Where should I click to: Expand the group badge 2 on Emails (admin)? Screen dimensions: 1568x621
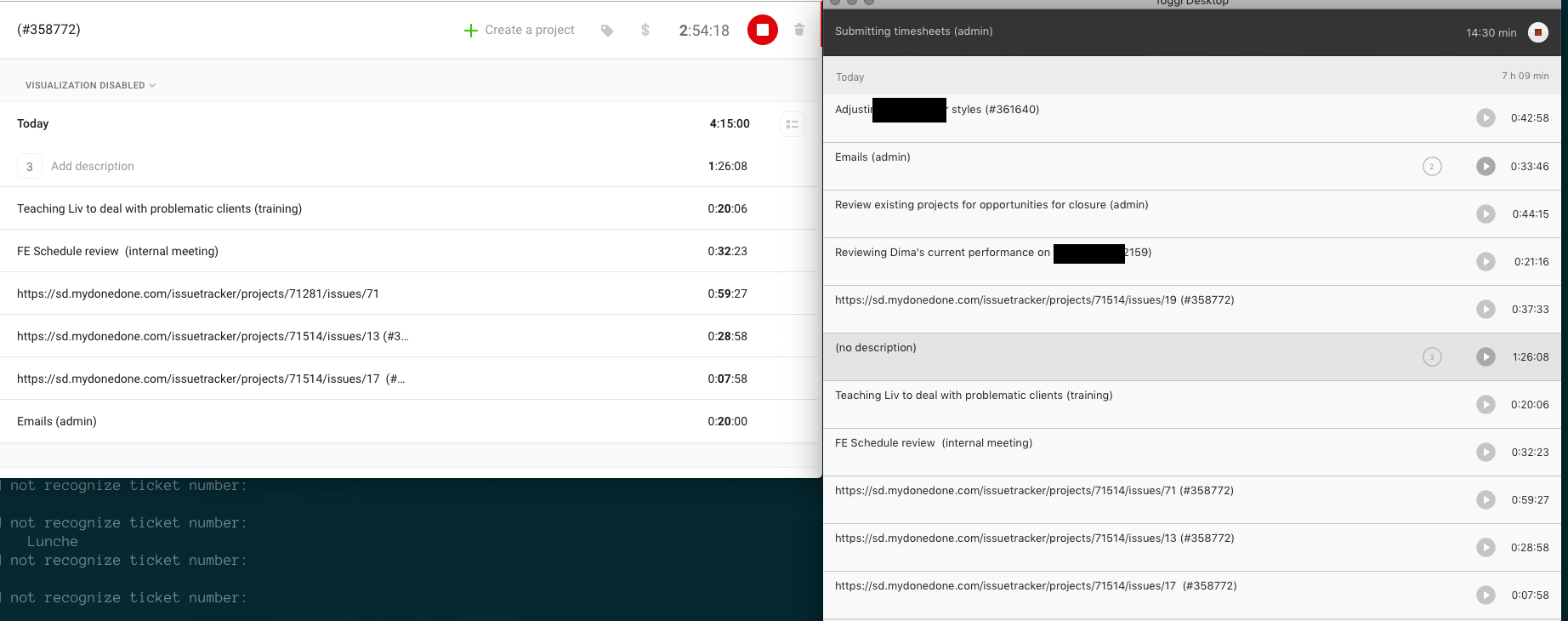(1432, 167)
